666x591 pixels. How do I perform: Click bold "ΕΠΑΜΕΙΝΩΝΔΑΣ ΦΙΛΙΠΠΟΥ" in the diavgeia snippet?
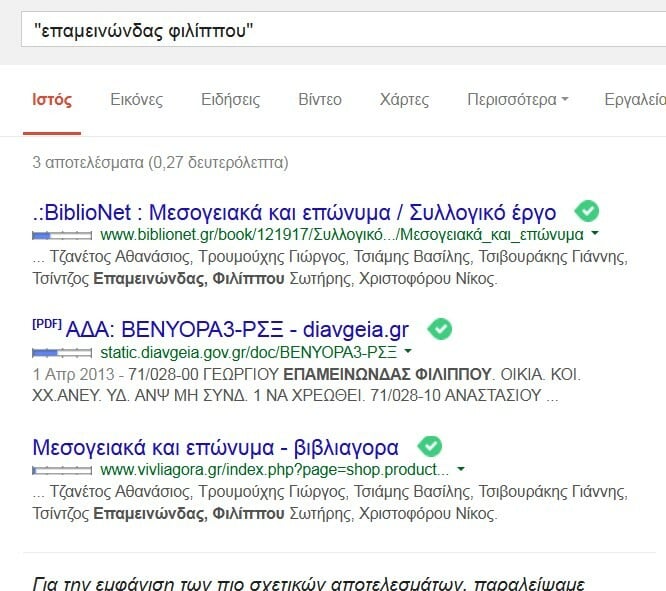pos(387,374)
